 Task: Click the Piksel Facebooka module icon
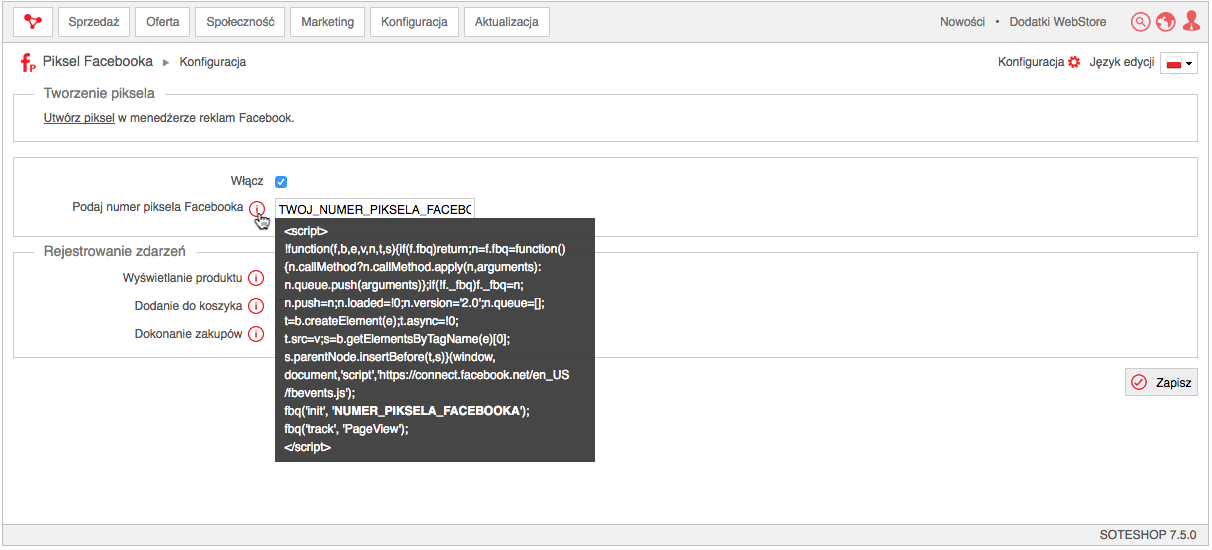tap(28, 63)
